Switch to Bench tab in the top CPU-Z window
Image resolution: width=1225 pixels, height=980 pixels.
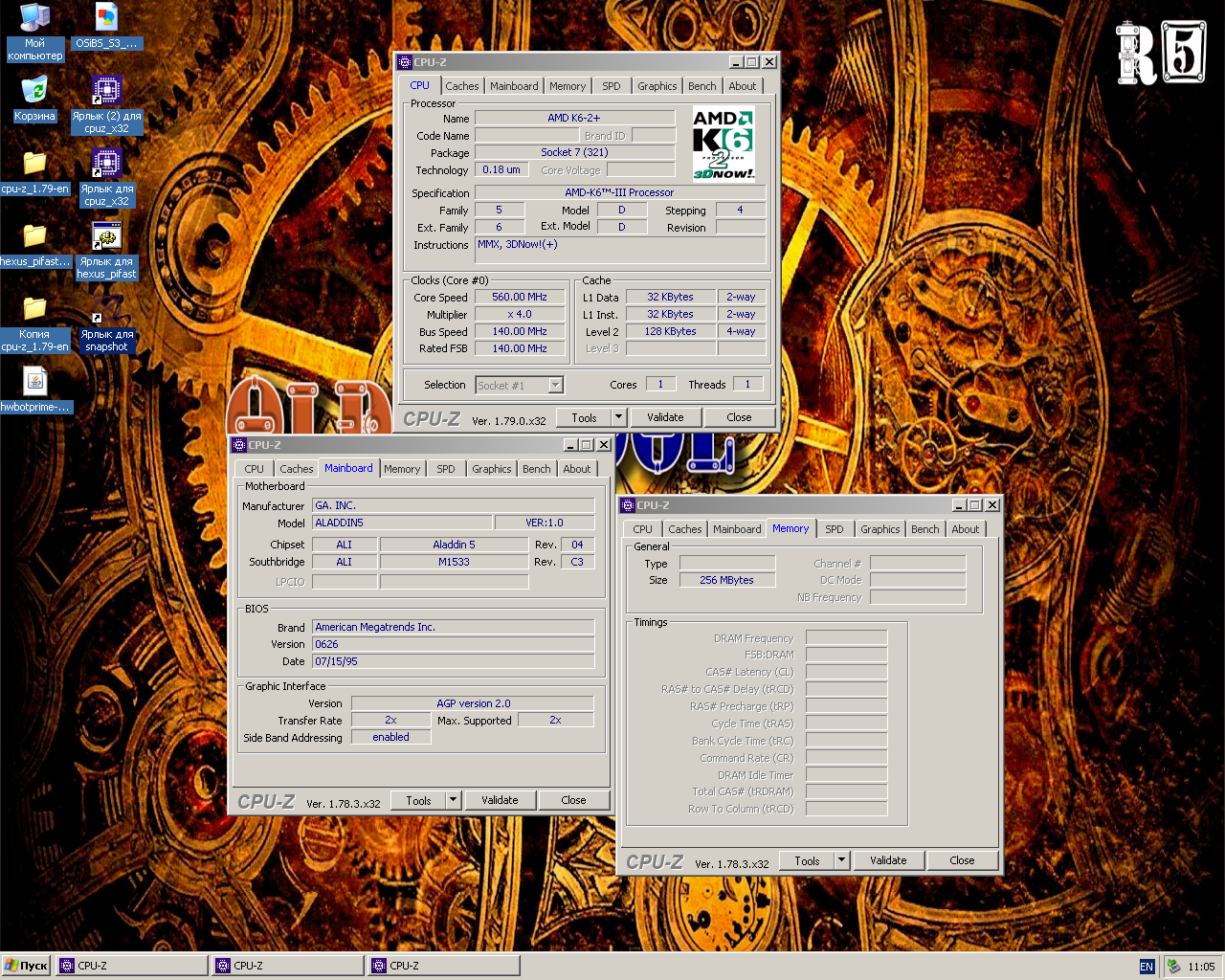702,86
